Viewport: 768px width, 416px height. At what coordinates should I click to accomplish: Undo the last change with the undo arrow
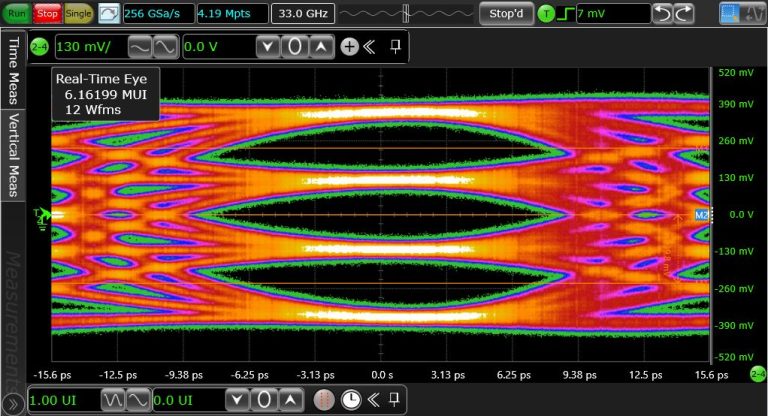(x=663, y=14)
